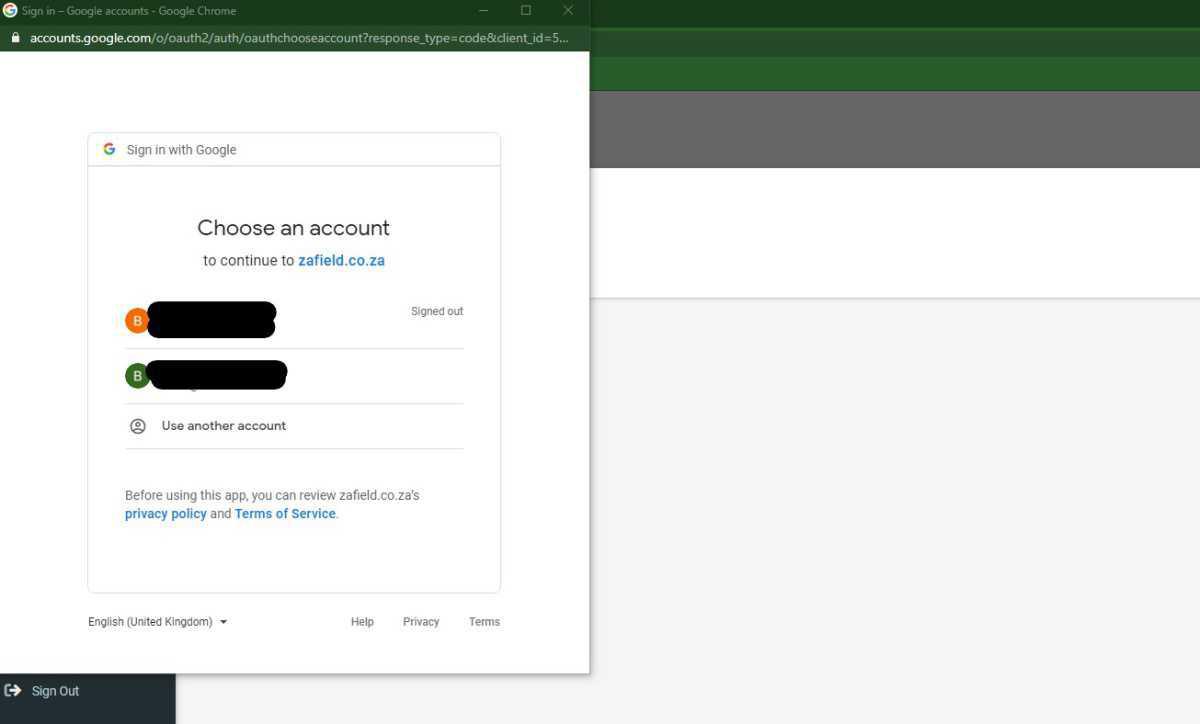Click the Google favicon in the window title bar
Viewport: 1200px width, 724px height.
(x=10, y=11)
